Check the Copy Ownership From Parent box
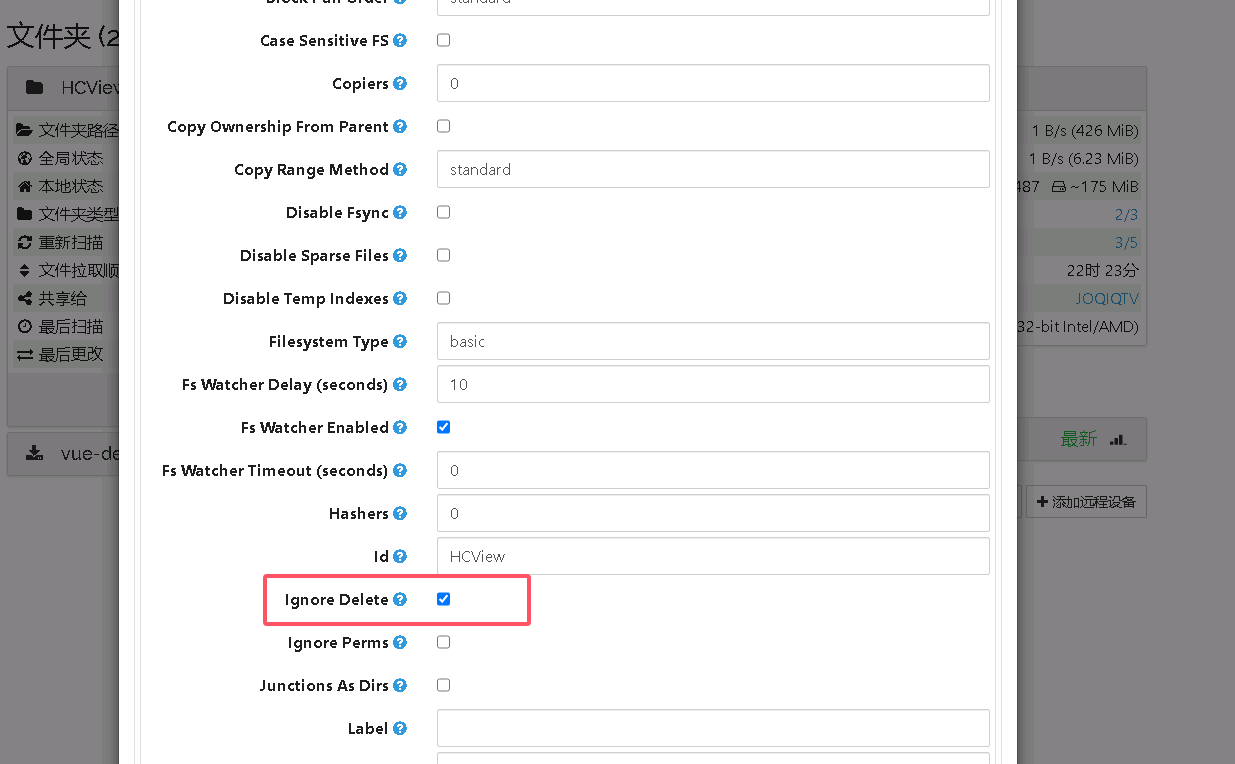 point(444,126)
